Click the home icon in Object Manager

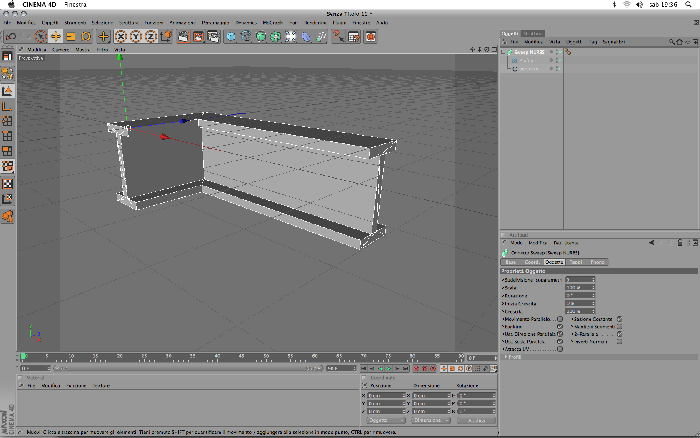(x=679, y=42)
